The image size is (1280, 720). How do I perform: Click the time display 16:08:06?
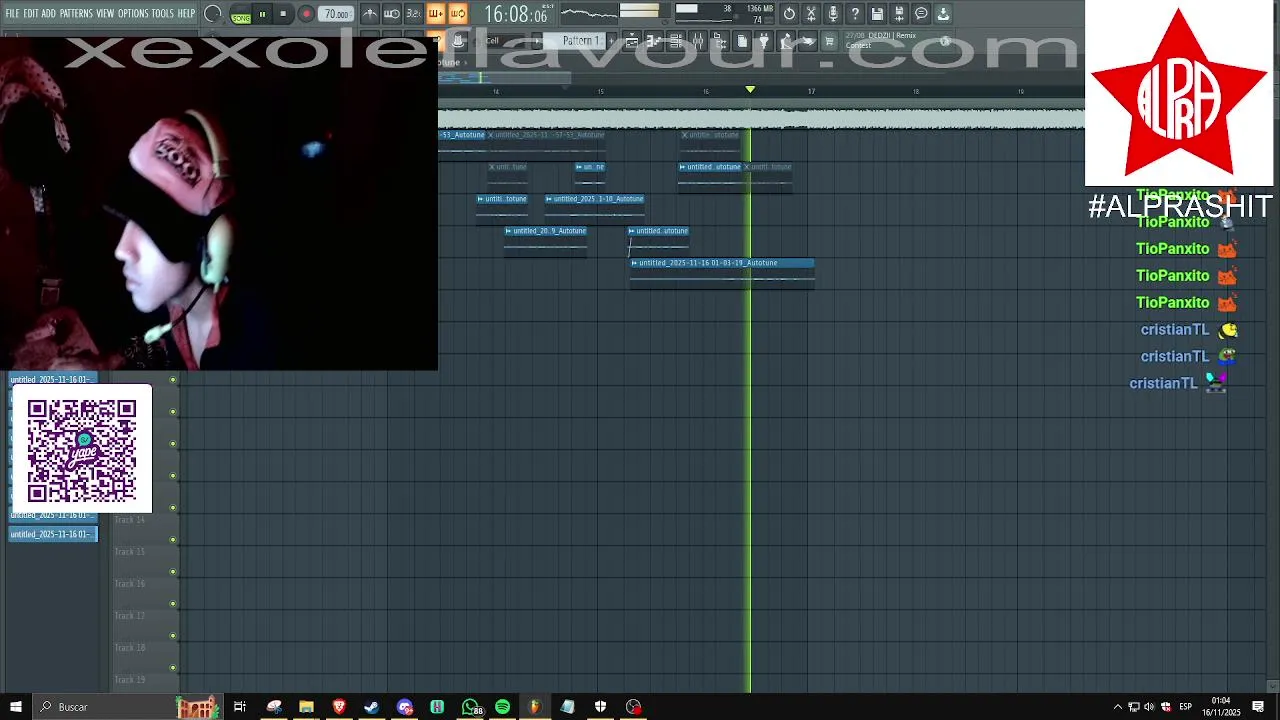tap(516, 14)
